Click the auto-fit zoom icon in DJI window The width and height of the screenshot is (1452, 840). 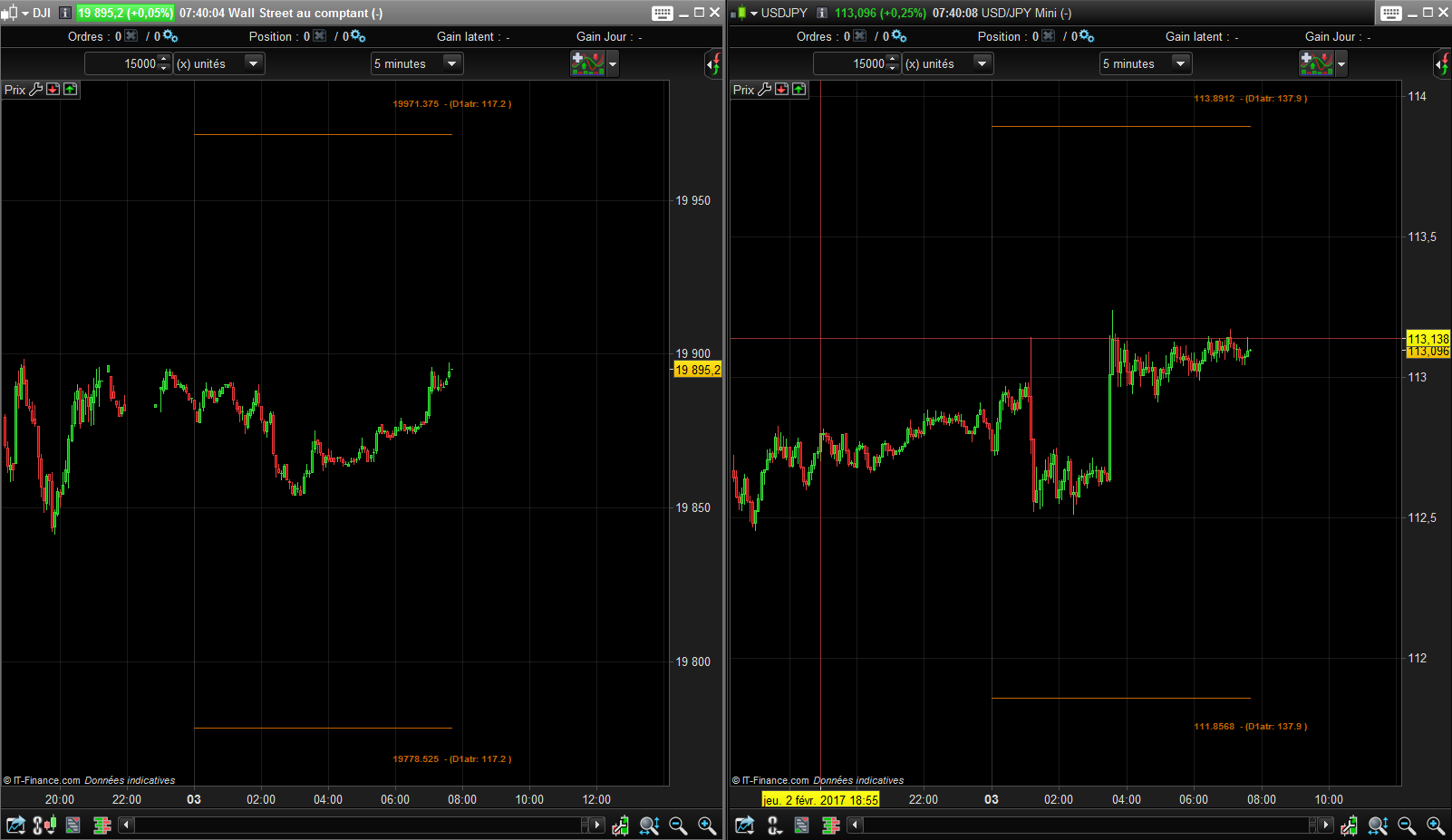[x=649, y=826]
